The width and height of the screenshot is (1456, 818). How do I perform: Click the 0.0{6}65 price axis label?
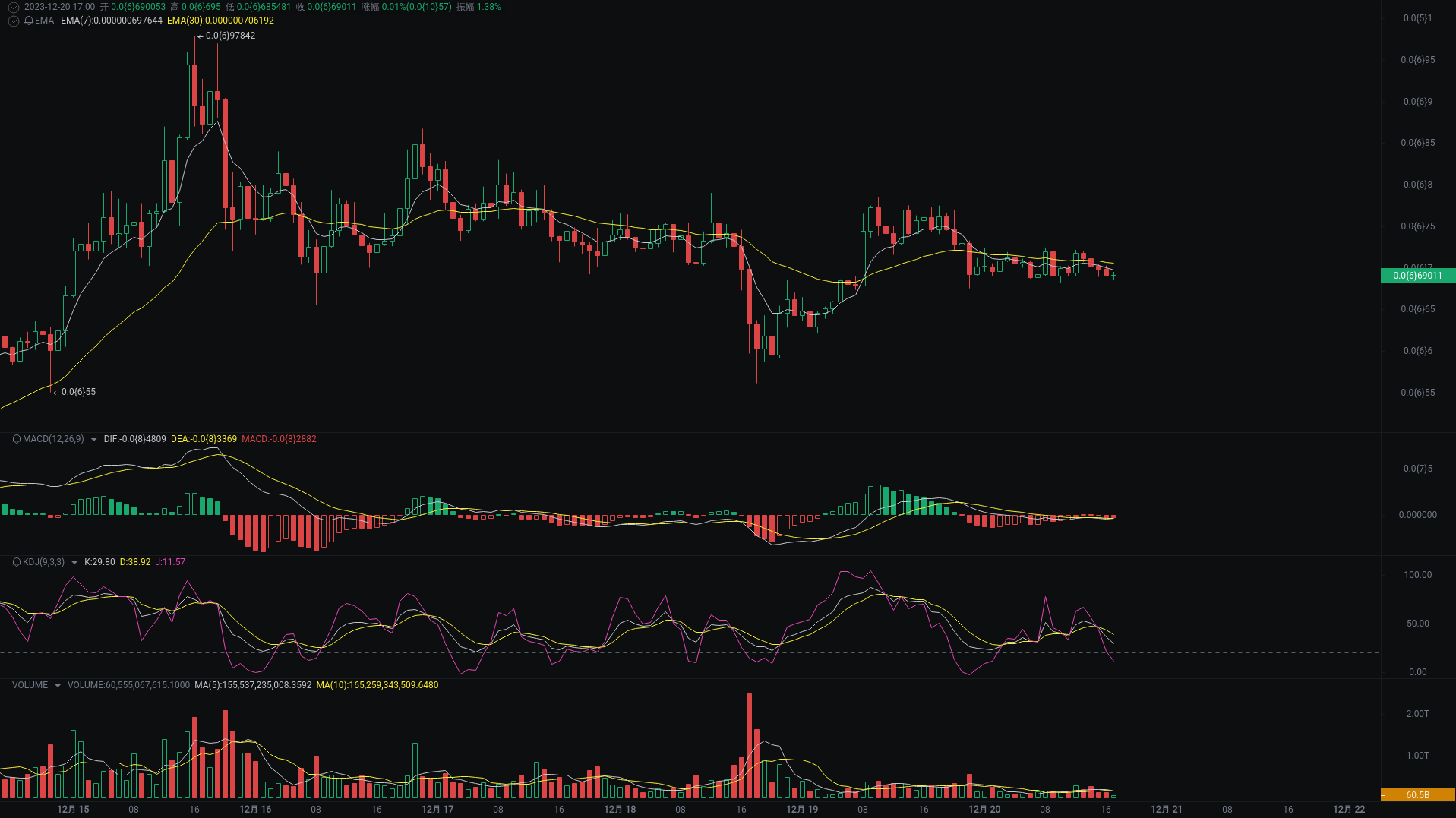tap(1418, 309)
